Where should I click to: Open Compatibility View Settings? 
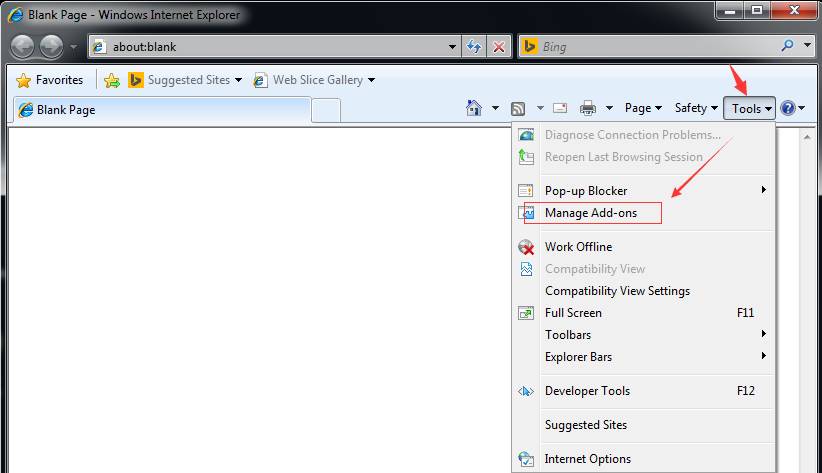(x=644, y=291)
